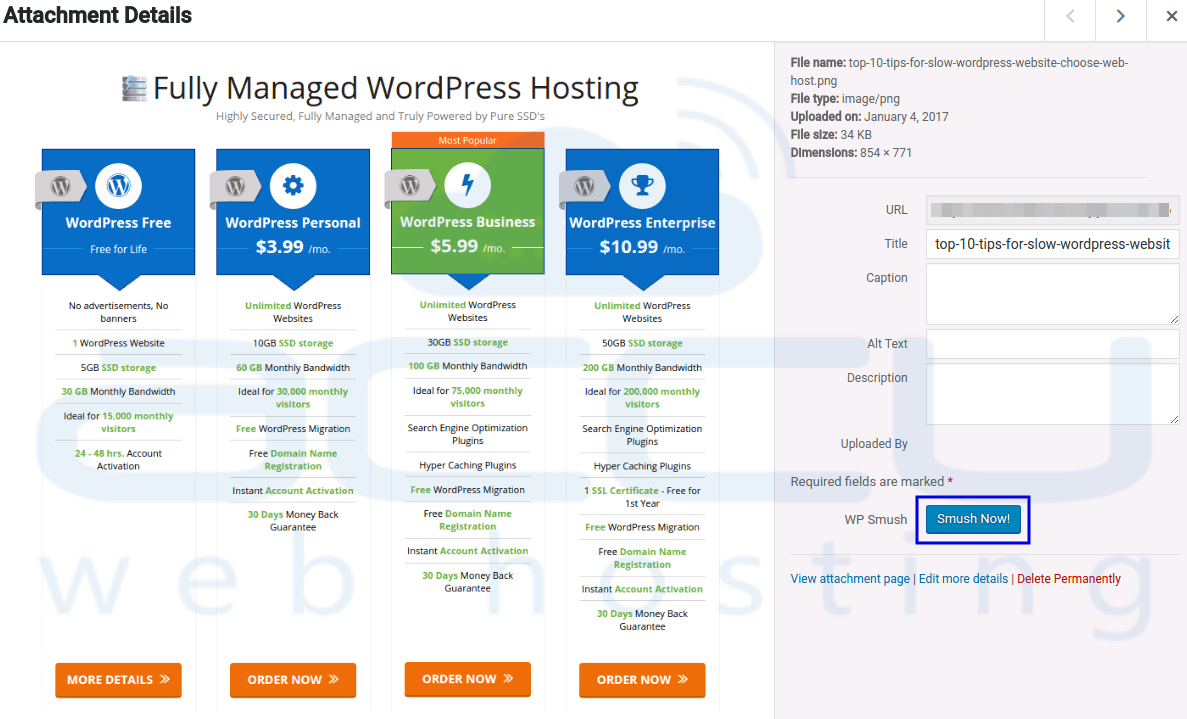Click the File name text in details

[x=959, y=72]
